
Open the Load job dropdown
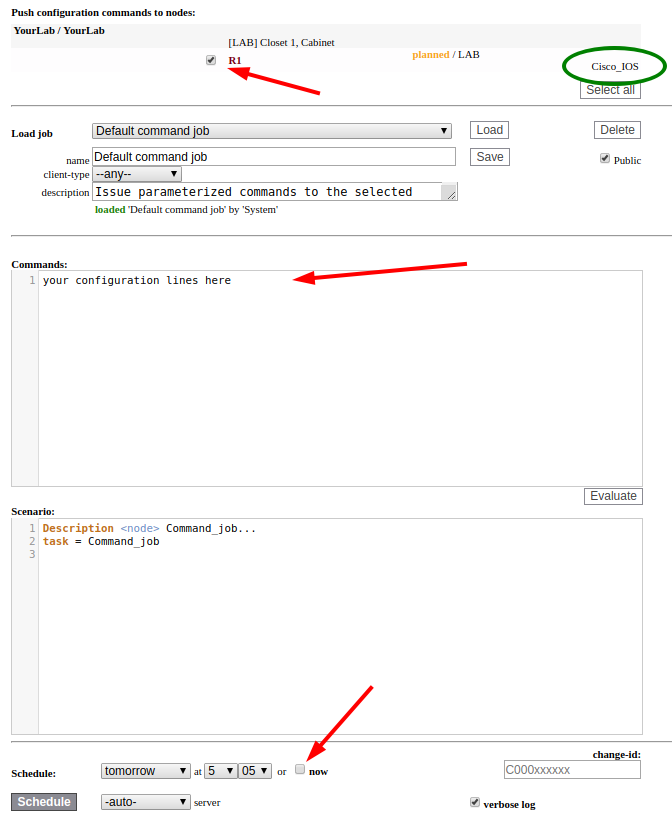pos(271,131)
